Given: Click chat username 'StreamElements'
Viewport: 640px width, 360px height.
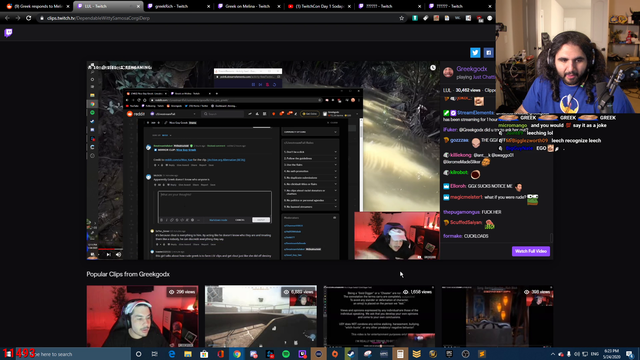Looking at the screenshot, I should click(x=475, y=113).
